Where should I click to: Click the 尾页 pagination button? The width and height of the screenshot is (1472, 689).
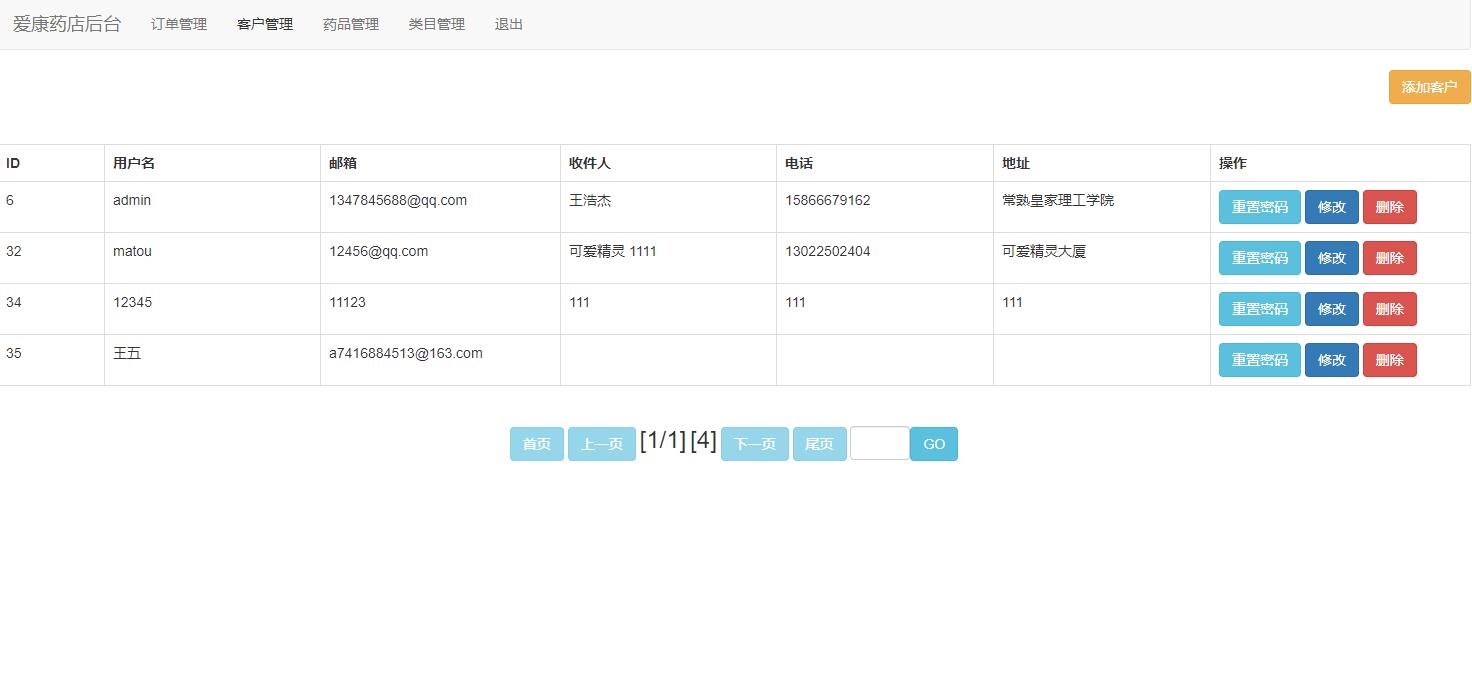click(x=819, y=443)
